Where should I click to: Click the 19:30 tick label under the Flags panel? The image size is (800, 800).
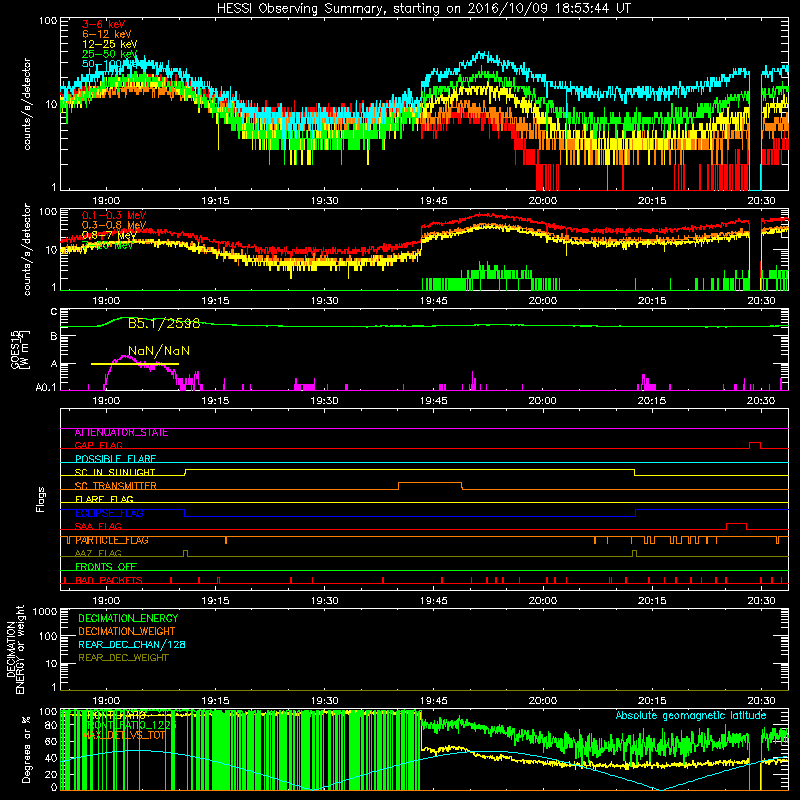[x=324, y=601]
